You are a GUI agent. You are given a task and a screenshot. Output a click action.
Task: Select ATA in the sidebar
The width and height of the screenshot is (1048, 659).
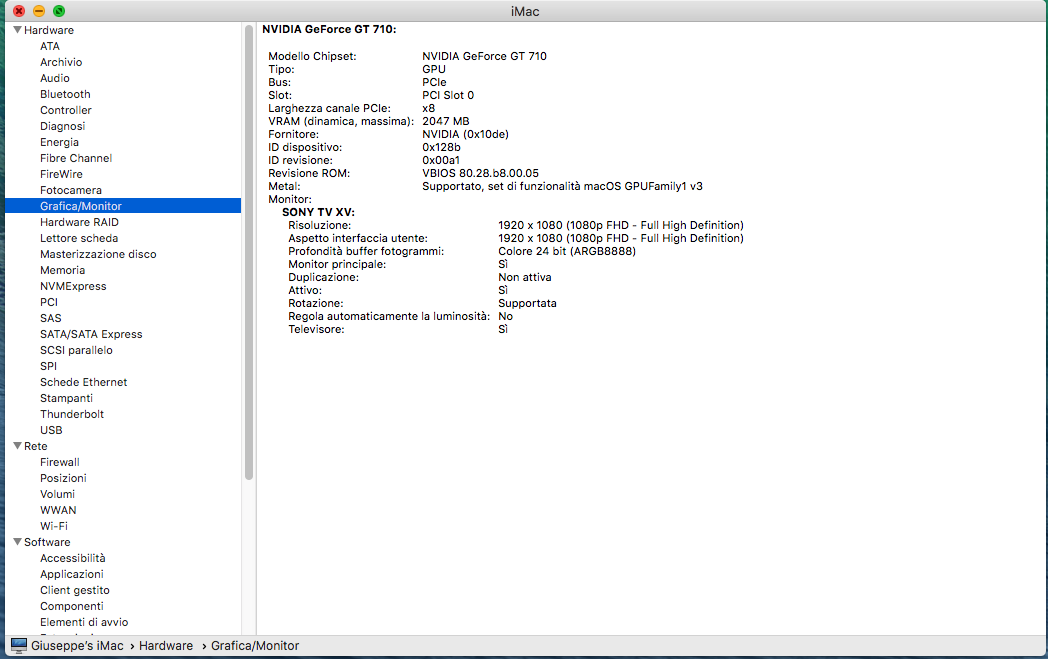coord(49,46)
